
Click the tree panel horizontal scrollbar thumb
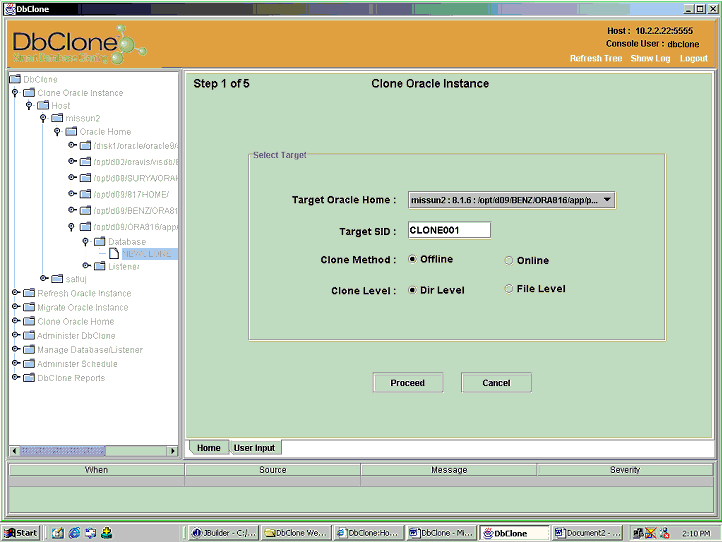coord(63,450)
